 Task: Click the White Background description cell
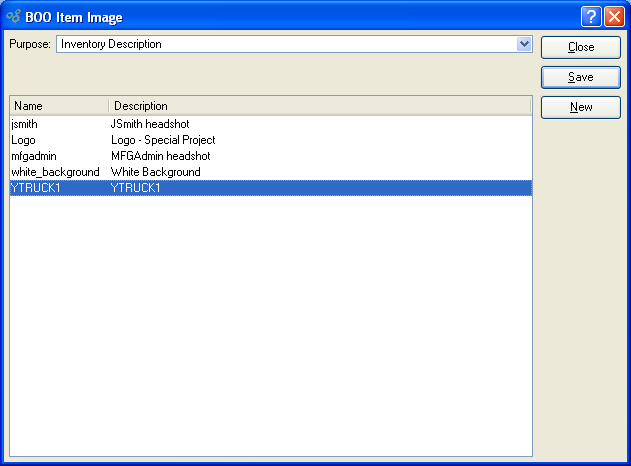coord(156,172)
